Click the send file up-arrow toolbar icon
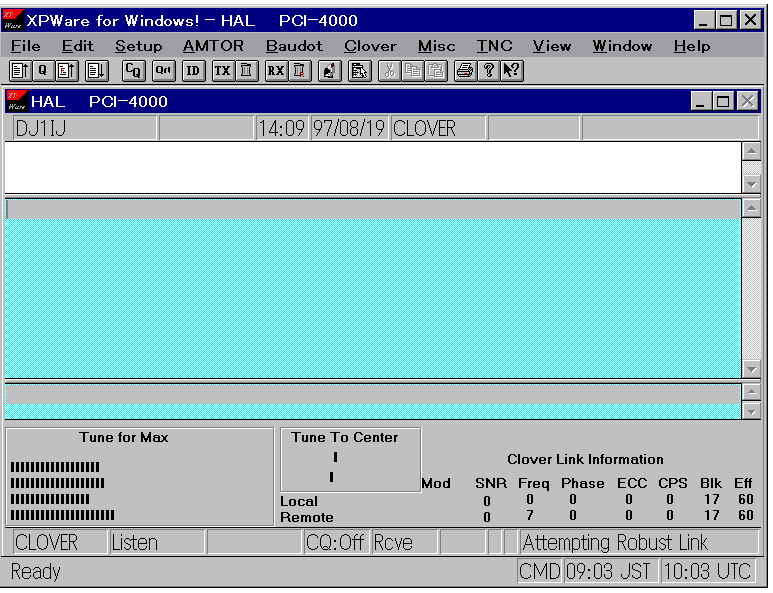 (21, 71)
